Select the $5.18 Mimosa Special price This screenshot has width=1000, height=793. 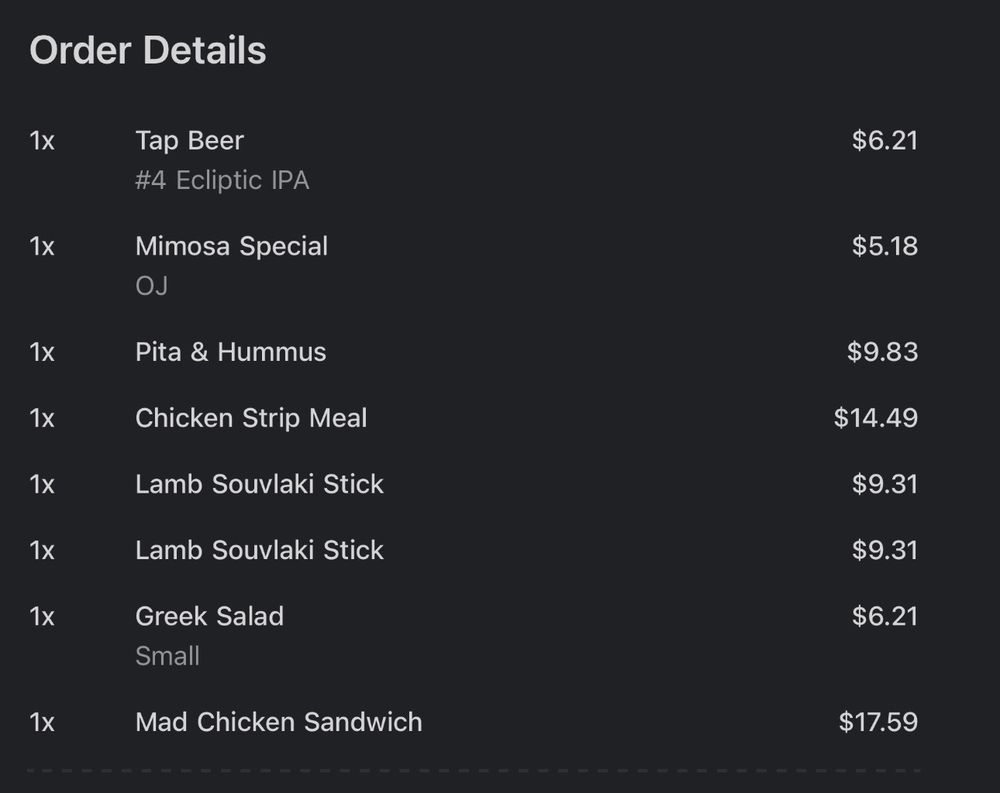tap(884, 247)
